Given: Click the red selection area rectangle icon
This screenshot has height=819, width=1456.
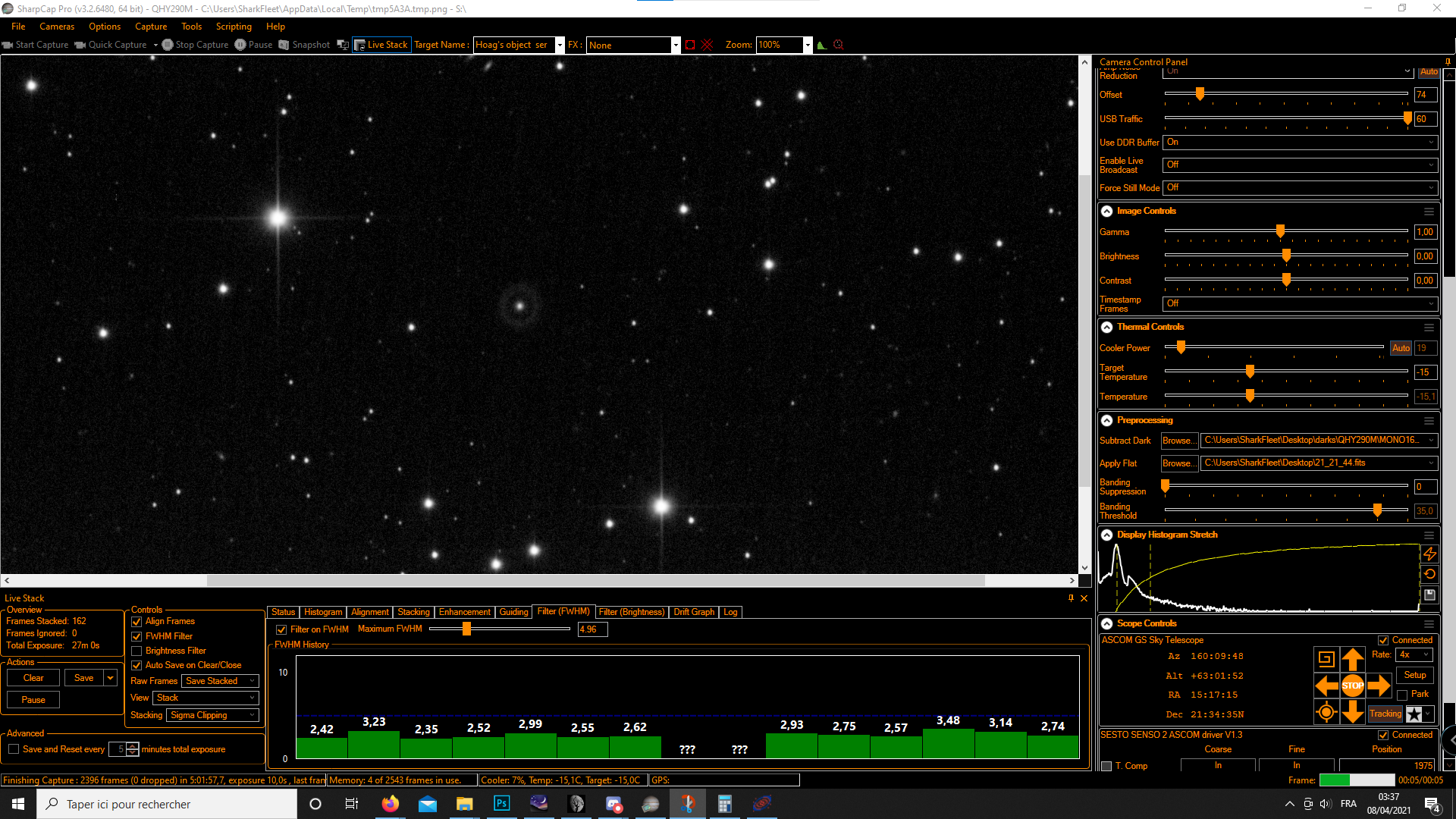Looking at the screenshot, I should tap(690, 45).
